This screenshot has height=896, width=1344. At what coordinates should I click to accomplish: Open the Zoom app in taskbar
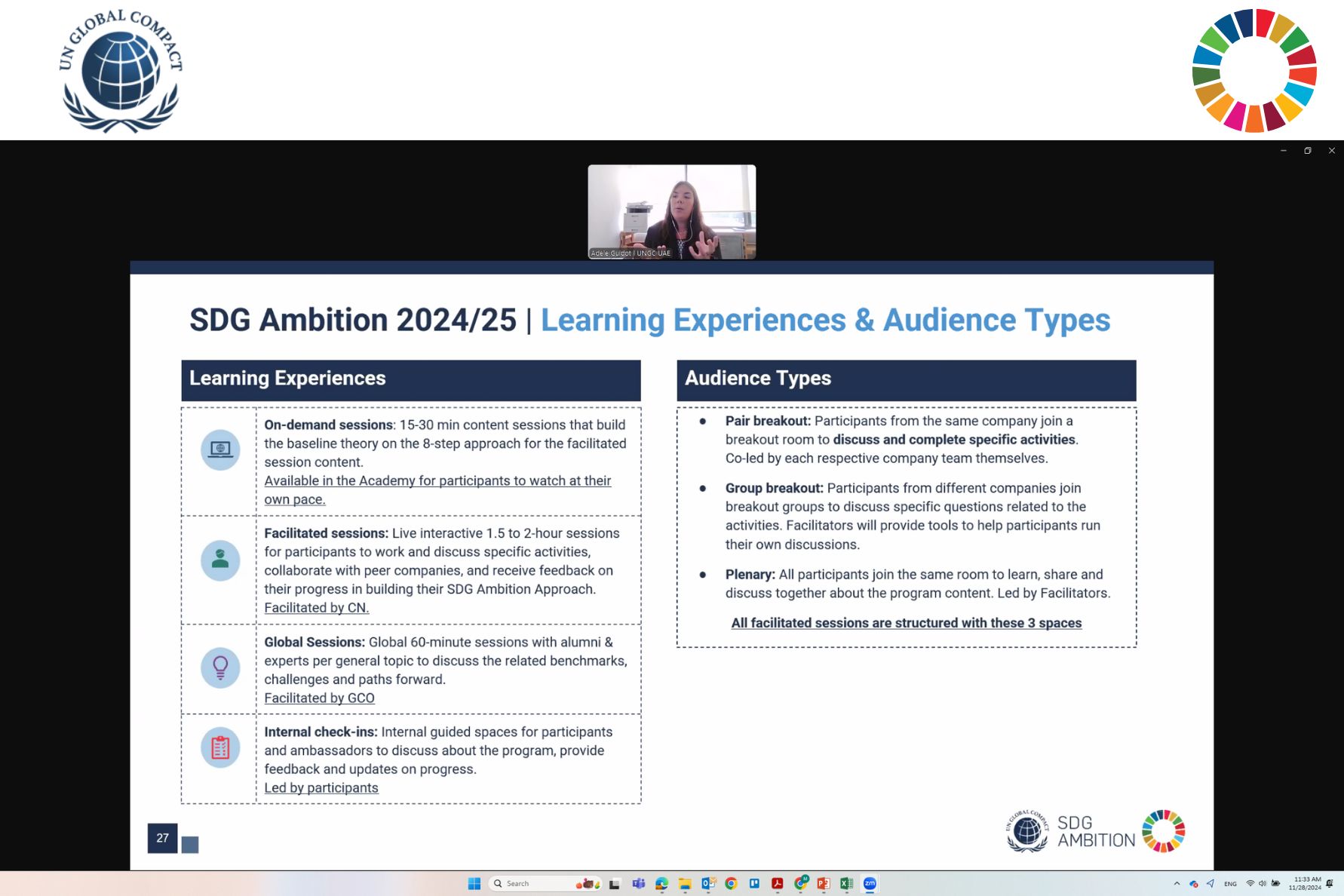(870, 883)
